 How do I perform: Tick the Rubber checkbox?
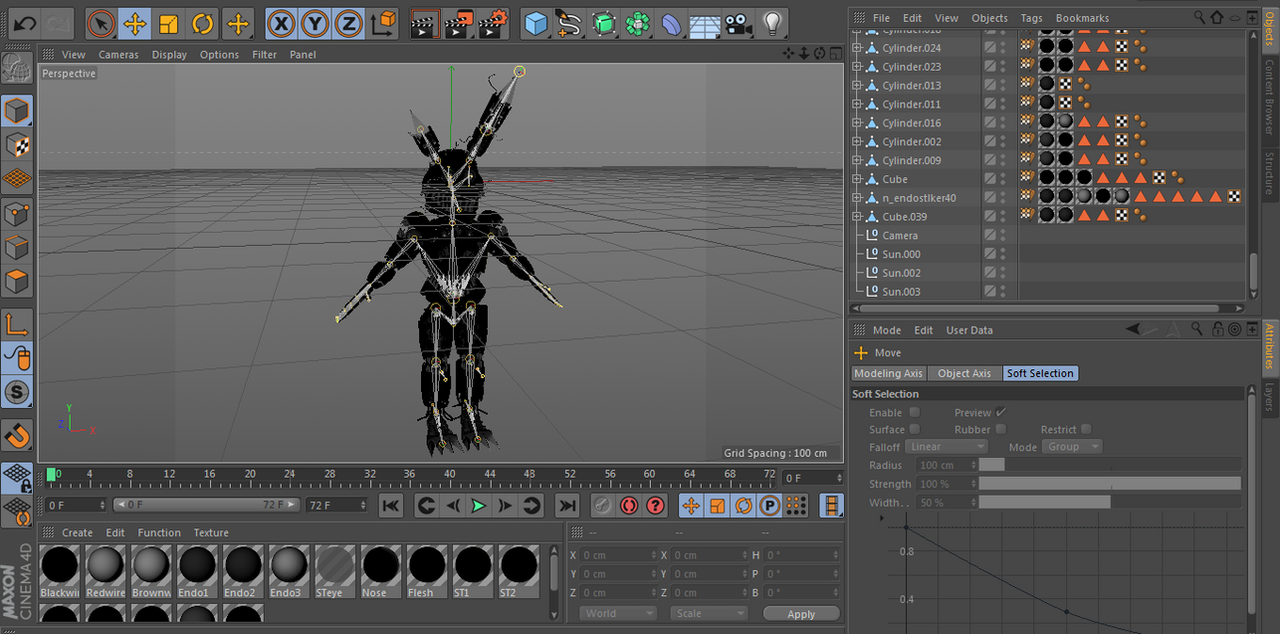coord(1001,429)
